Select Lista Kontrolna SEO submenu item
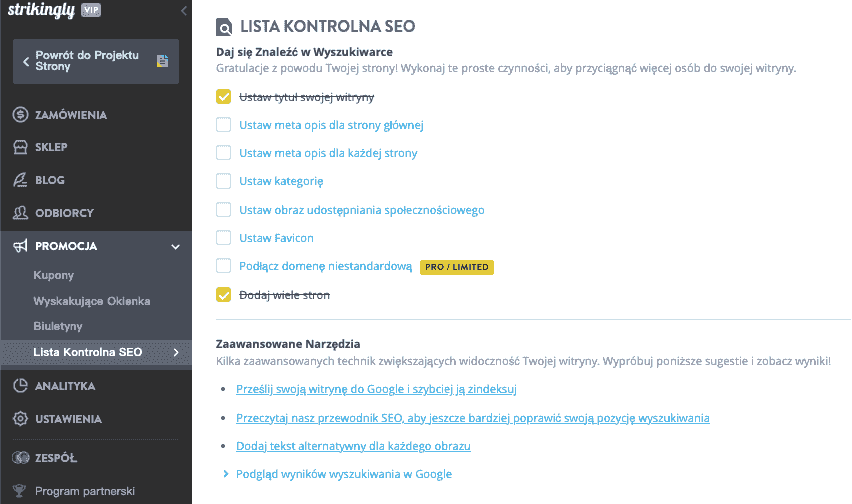852x504 pixels. pos(87,352)
